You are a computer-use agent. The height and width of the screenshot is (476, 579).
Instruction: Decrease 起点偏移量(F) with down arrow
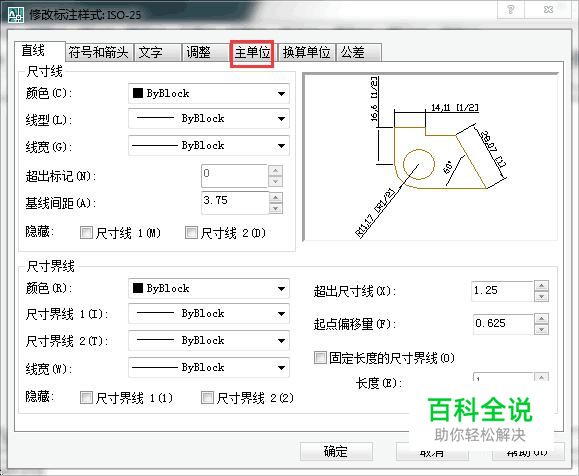pyautogui.click(x=541, y=329)
